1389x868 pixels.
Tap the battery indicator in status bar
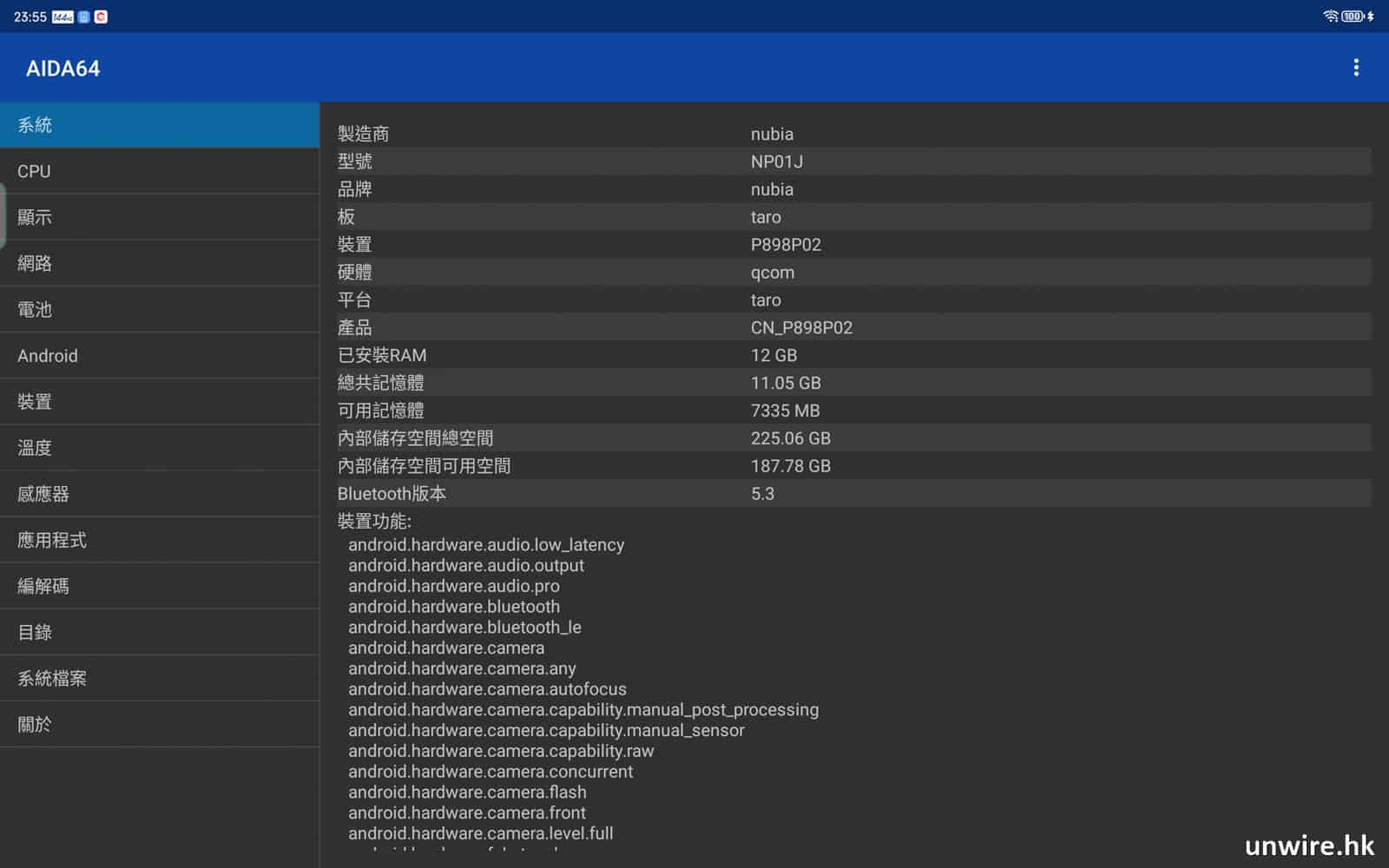click(1353, 16)
